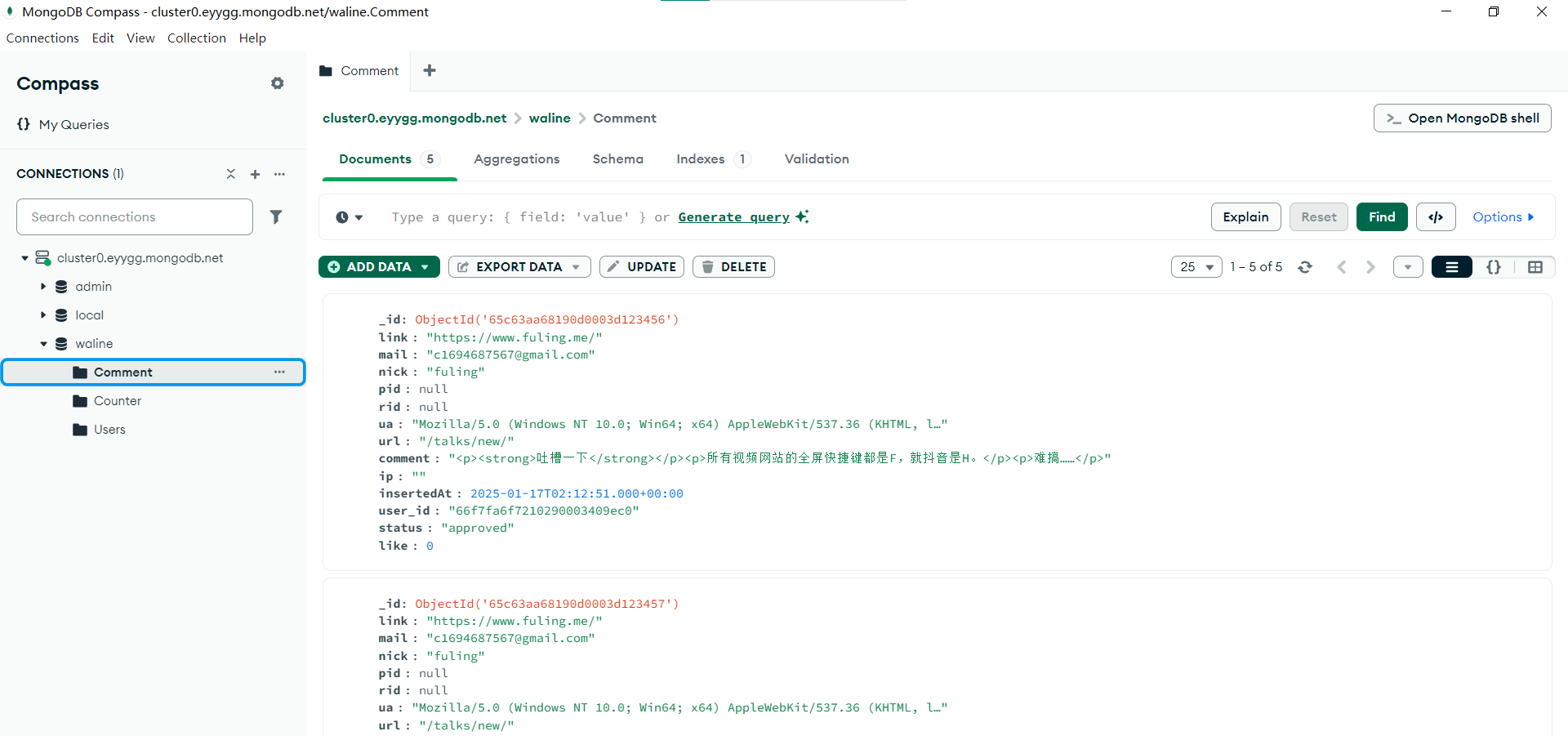Switch to JSON view of documents
Image resolution: width=1568 pixels, height=736 pixels.
(1494, 267)
